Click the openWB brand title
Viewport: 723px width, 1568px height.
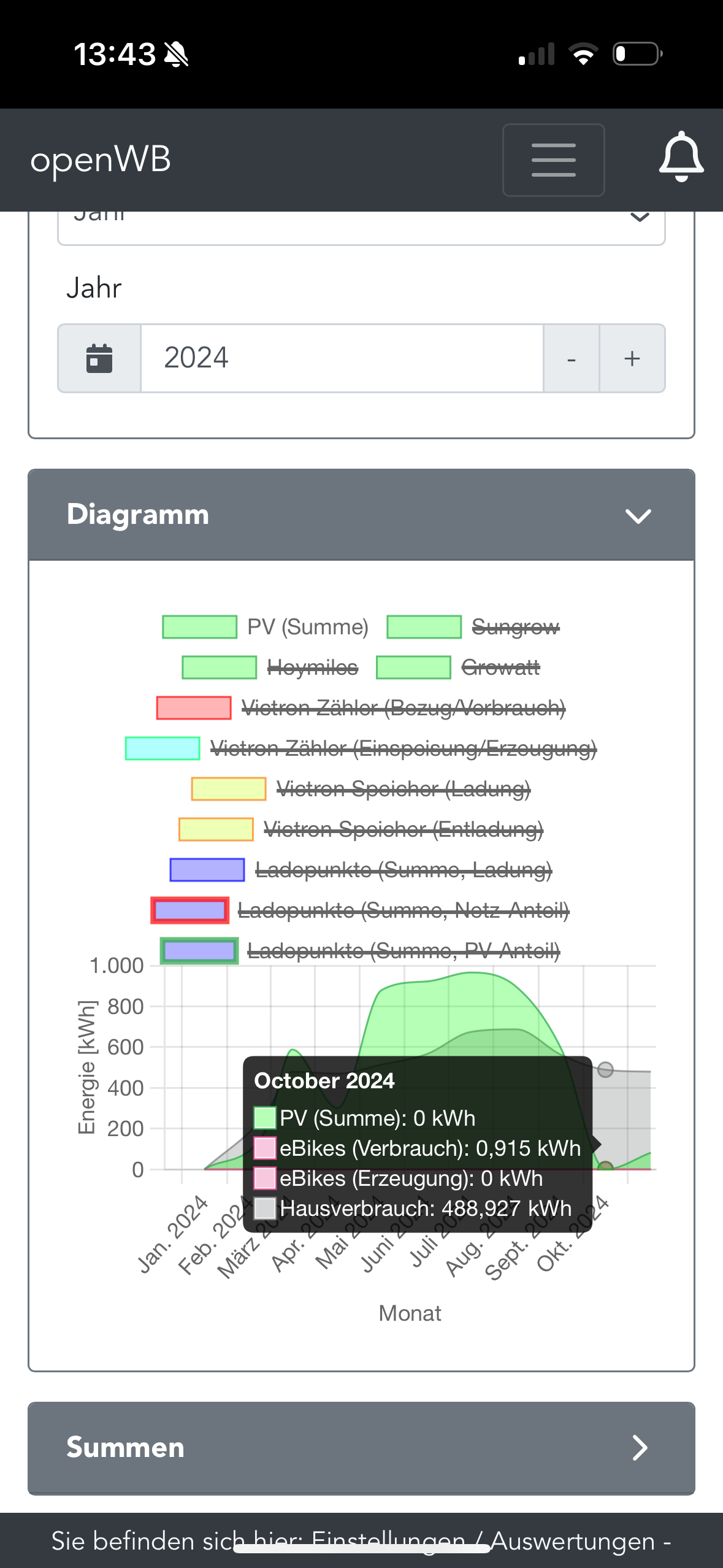tap(101, 160)
